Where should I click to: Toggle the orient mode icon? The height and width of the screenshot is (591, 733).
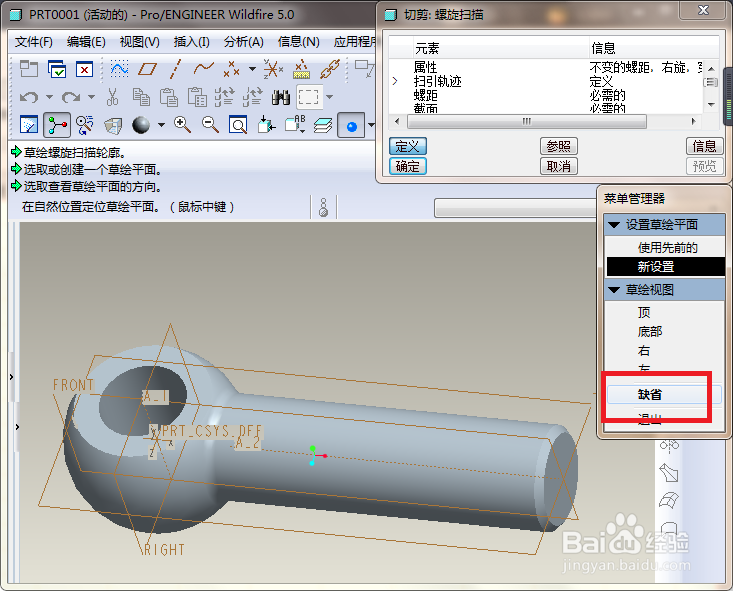(x=85, y=125)
